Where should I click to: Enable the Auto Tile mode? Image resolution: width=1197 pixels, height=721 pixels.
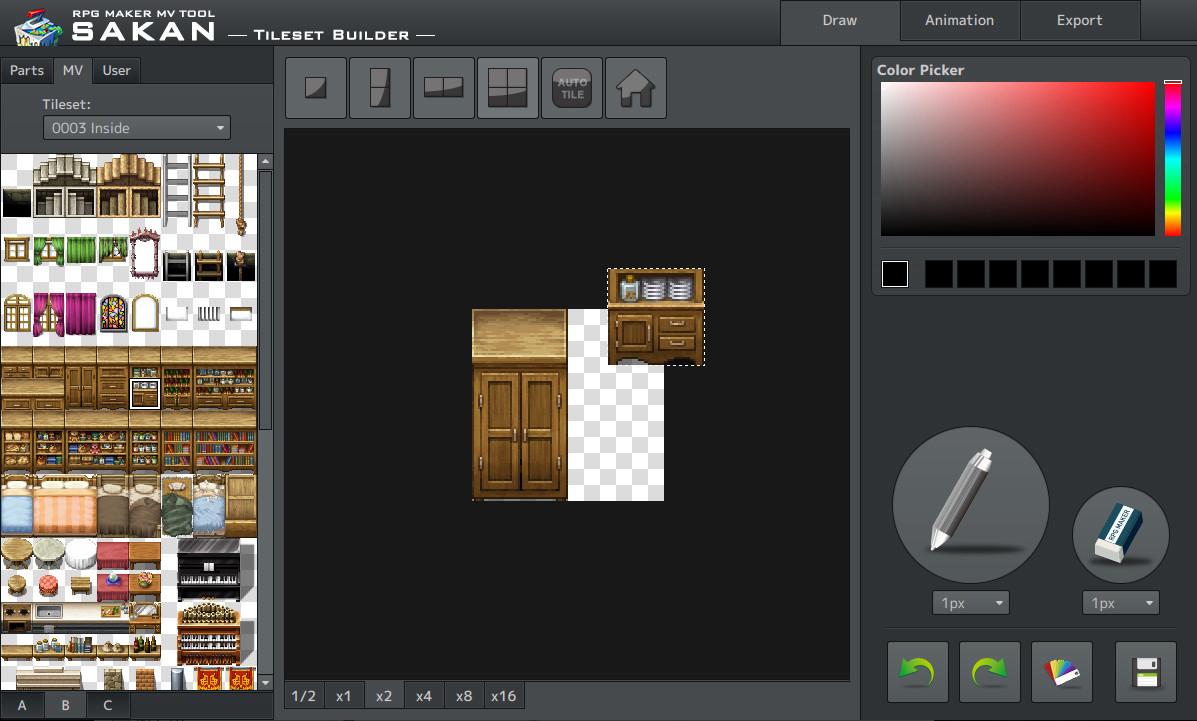point(571,88)
